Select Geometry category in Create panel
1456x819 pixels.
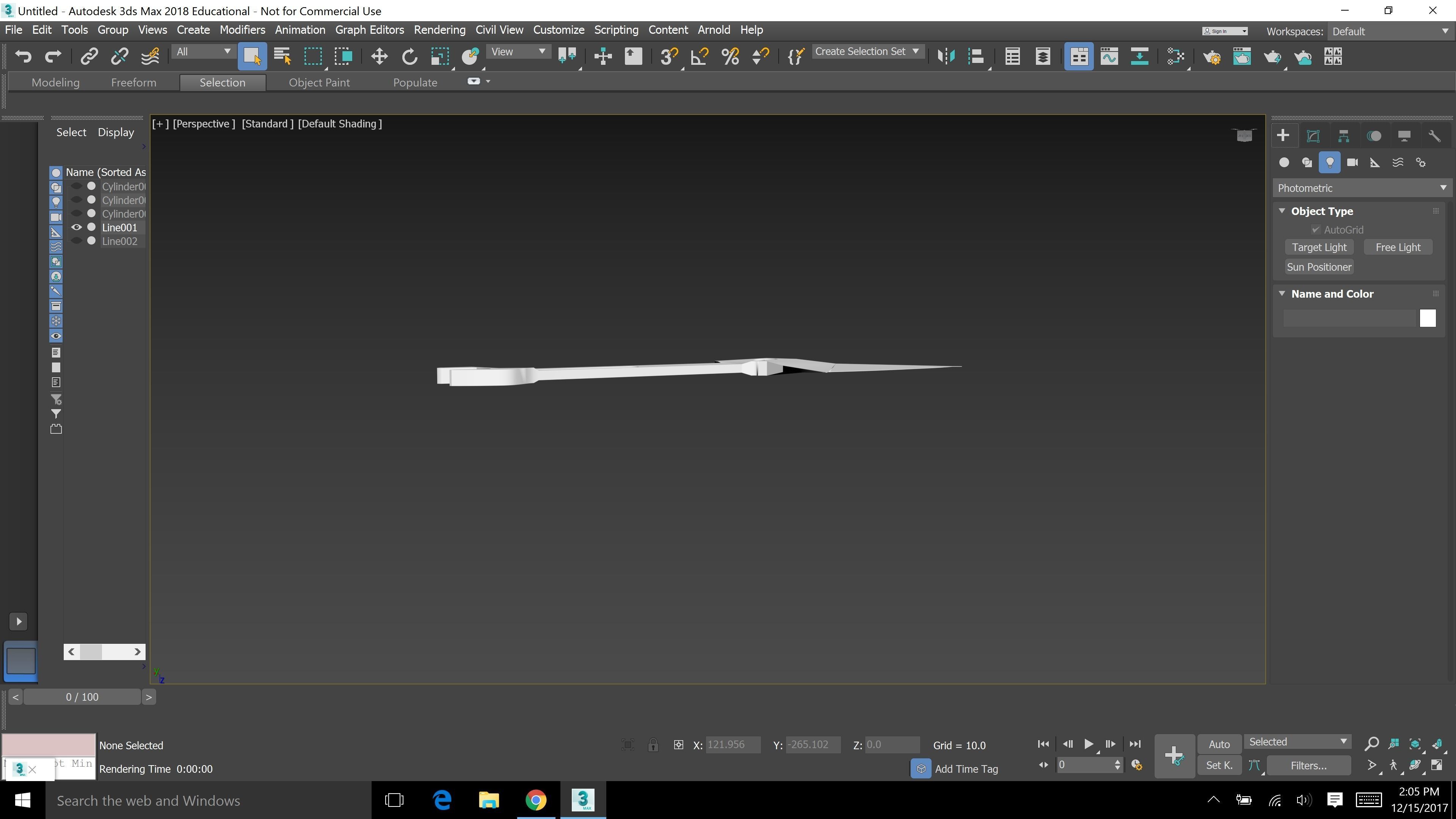click(x=1284, y=163)
